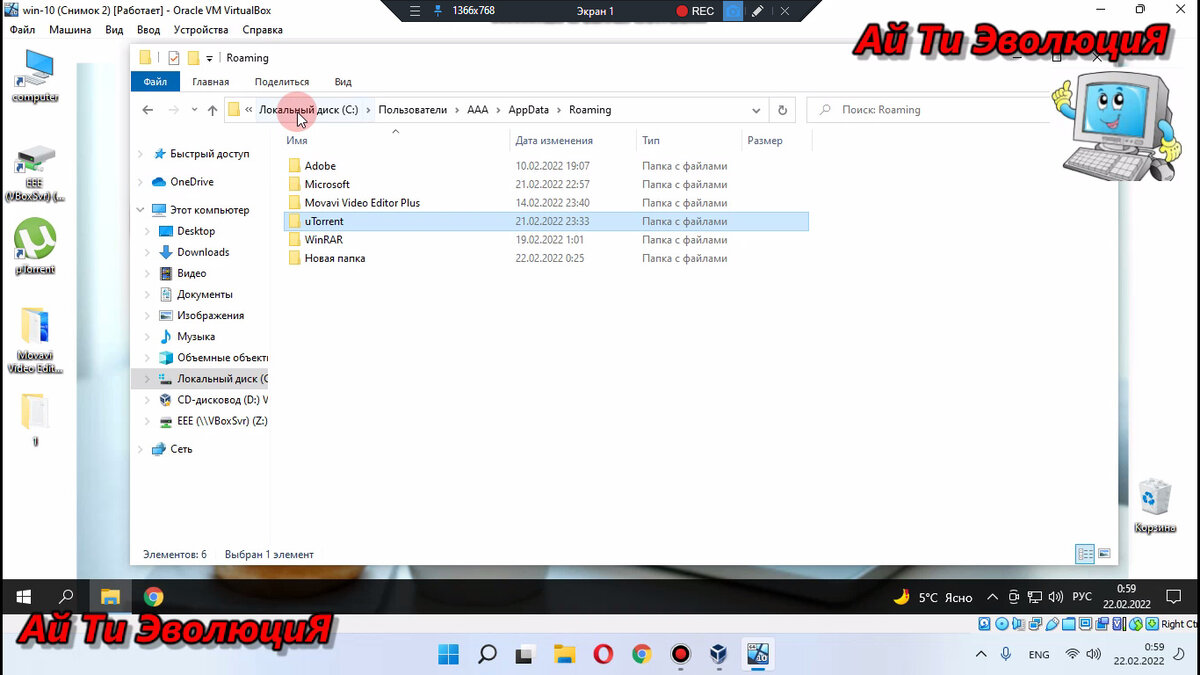This screenshot has height=675, width=1200.
Task: Open the desktop folder named 1
Action: click(x=35, y=418)
